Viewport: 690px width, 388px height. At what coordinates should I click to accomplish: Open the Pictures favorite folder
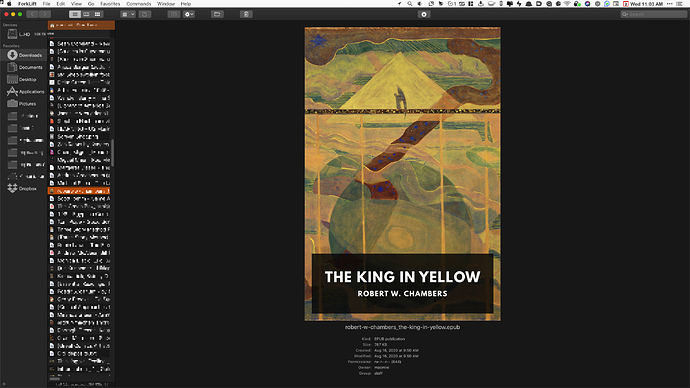[23, 104]
